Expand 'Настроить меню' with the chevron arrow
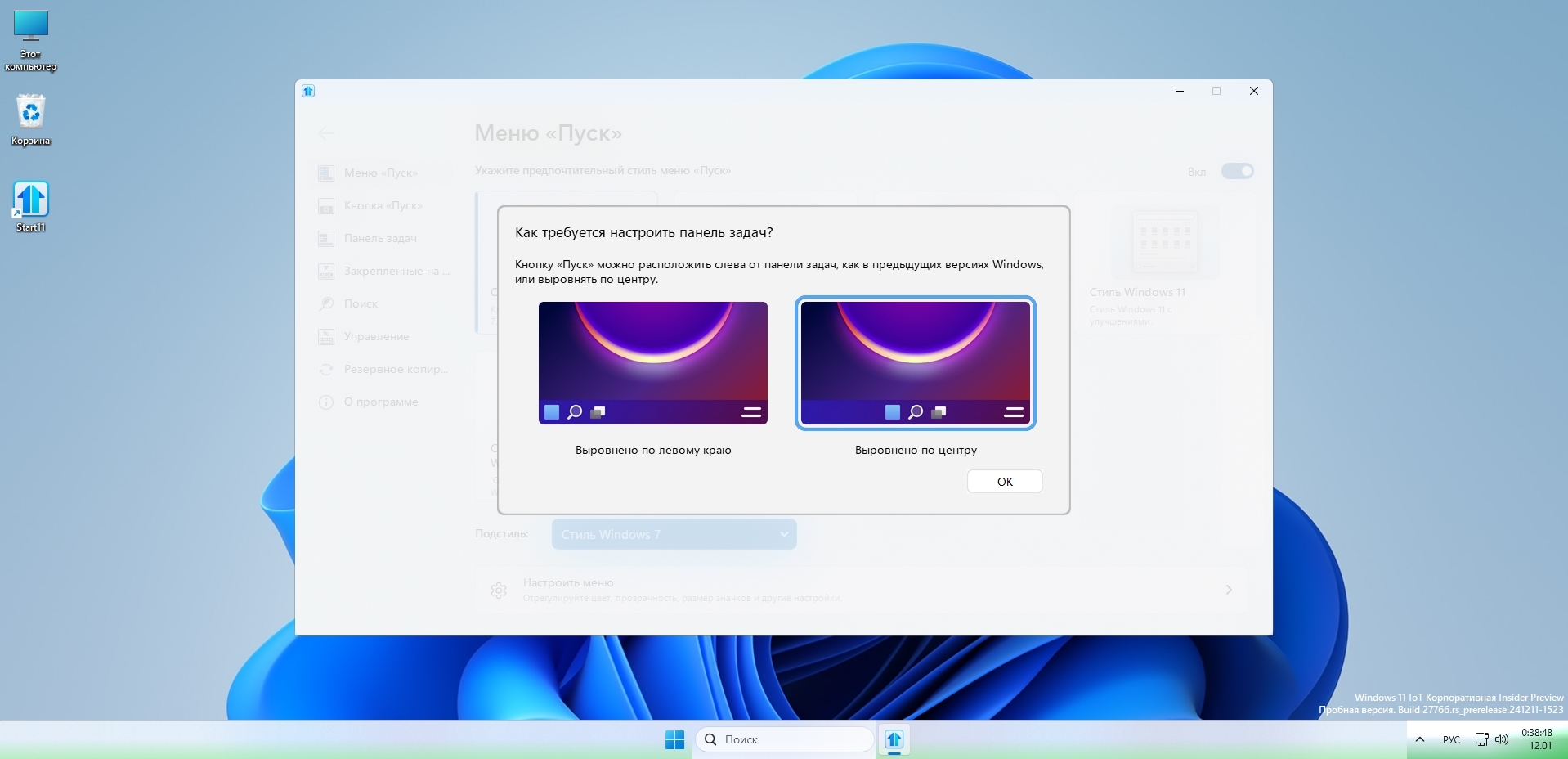The width and height of the screenshot is (1568, 759). click(x=1229, y=590)
